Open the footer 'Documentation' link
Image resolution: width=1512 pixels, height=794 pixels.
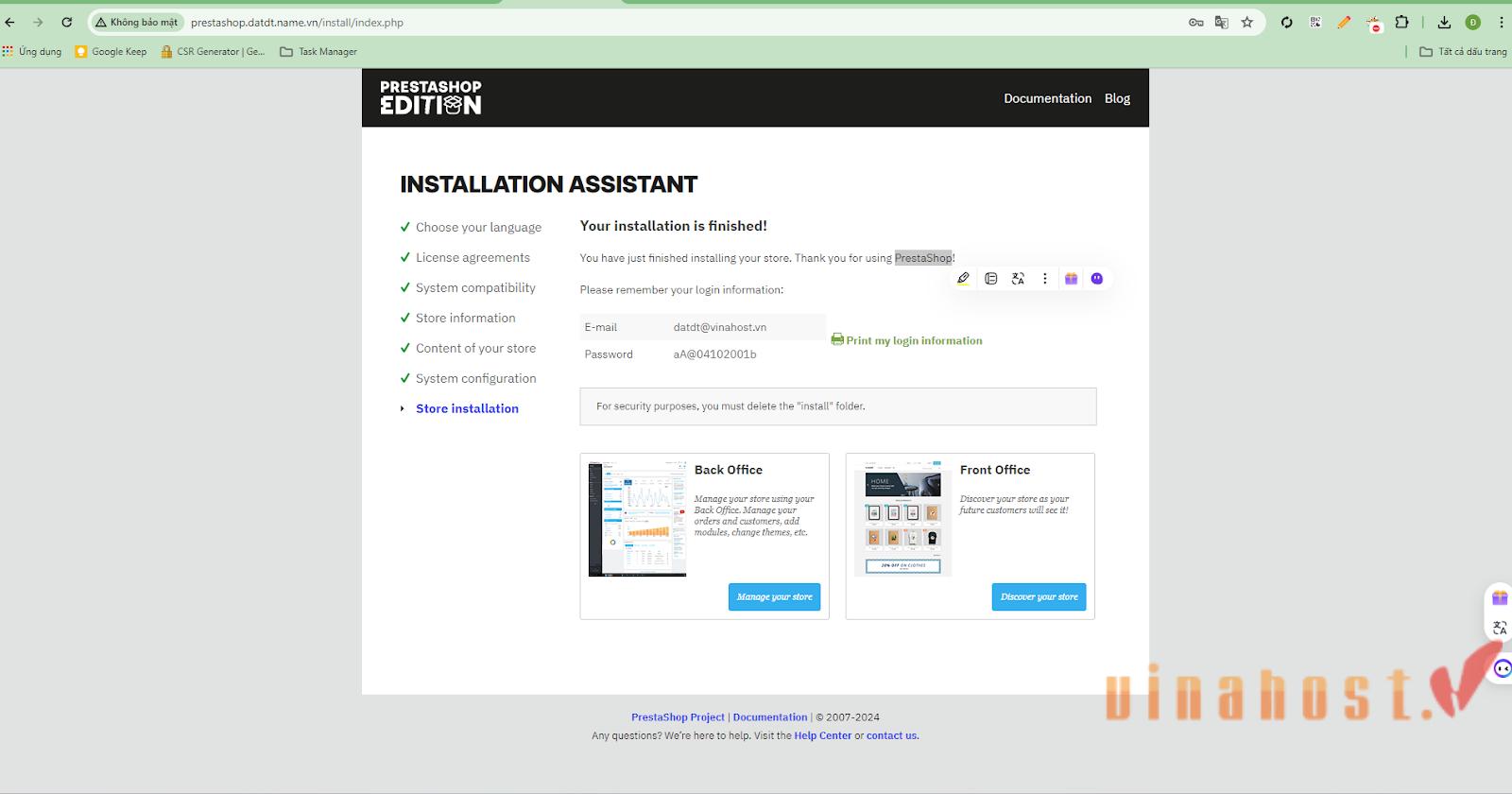click(x=770, y=717)
